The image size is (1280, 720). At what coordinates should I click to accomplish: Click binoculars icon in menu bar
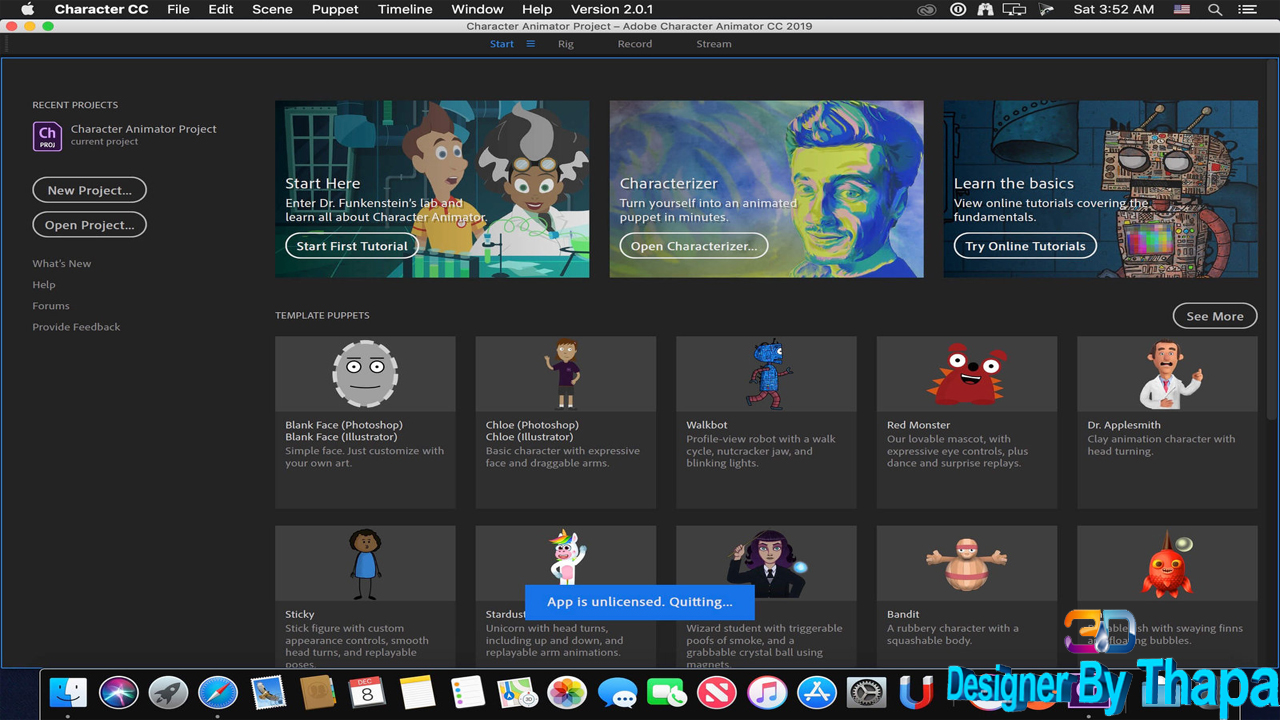[985, 9]
